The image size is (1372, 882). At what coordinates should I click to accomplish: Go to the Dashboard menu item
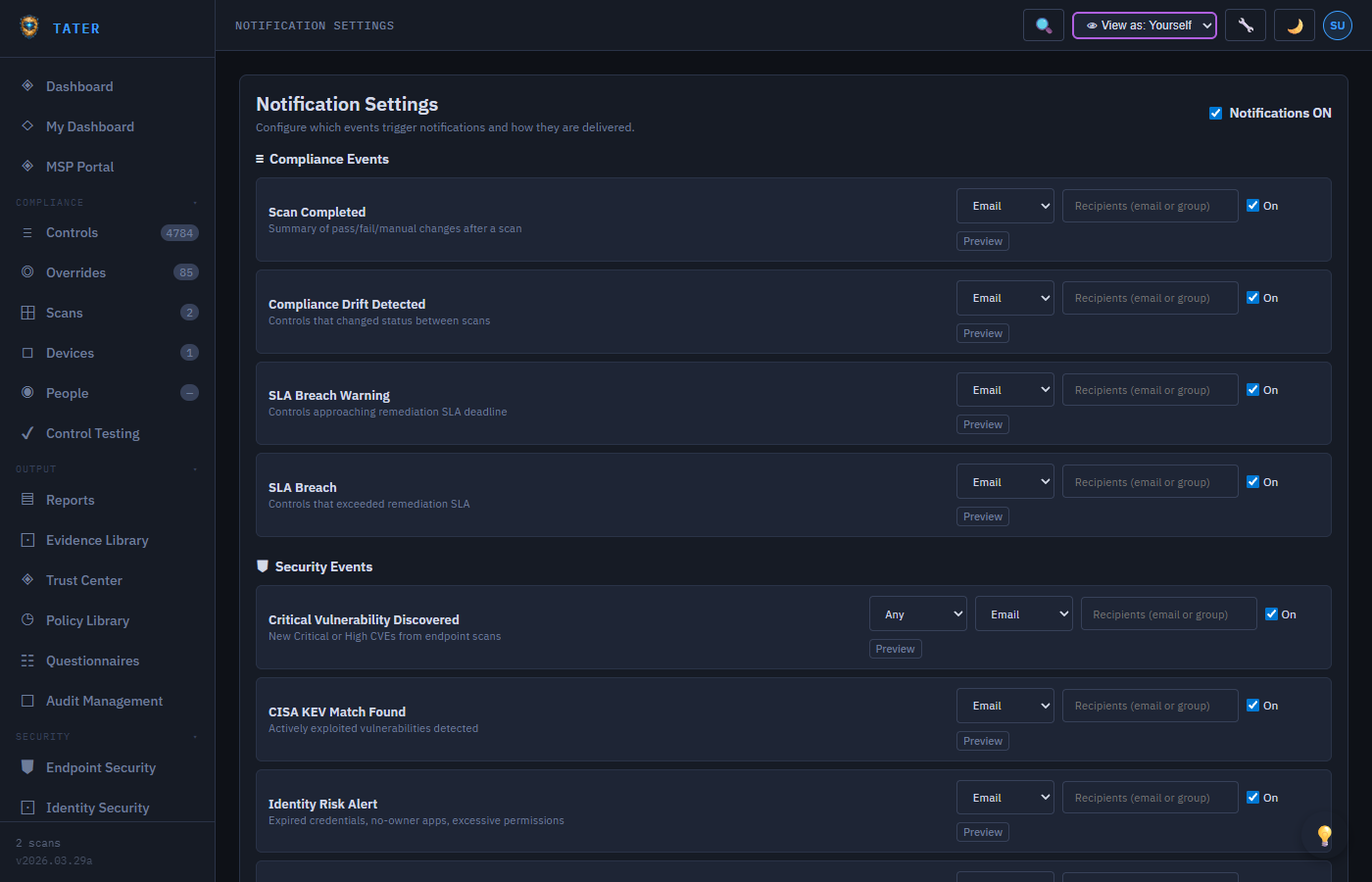108,86
